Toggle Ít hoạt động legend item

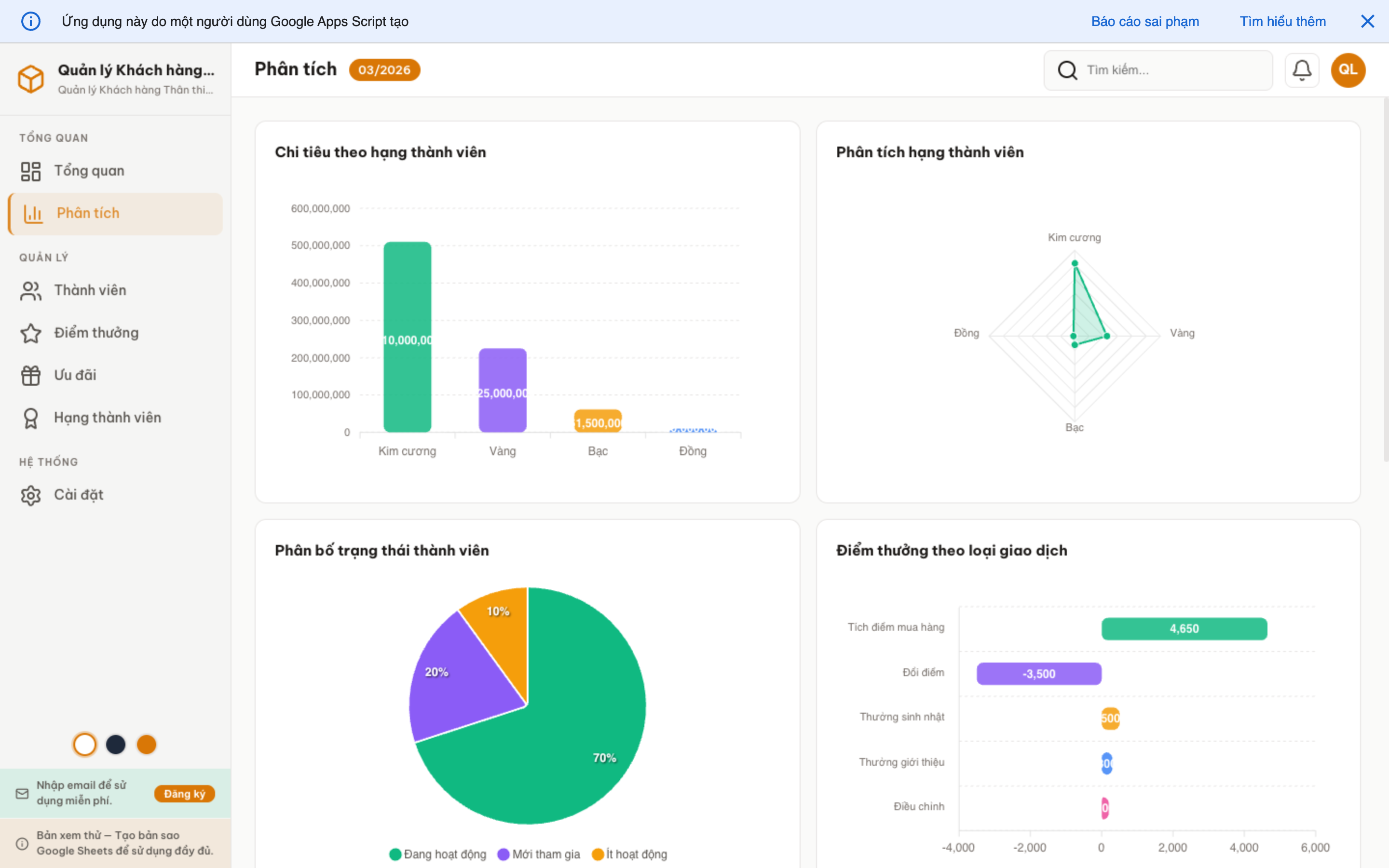pos(630,854)
